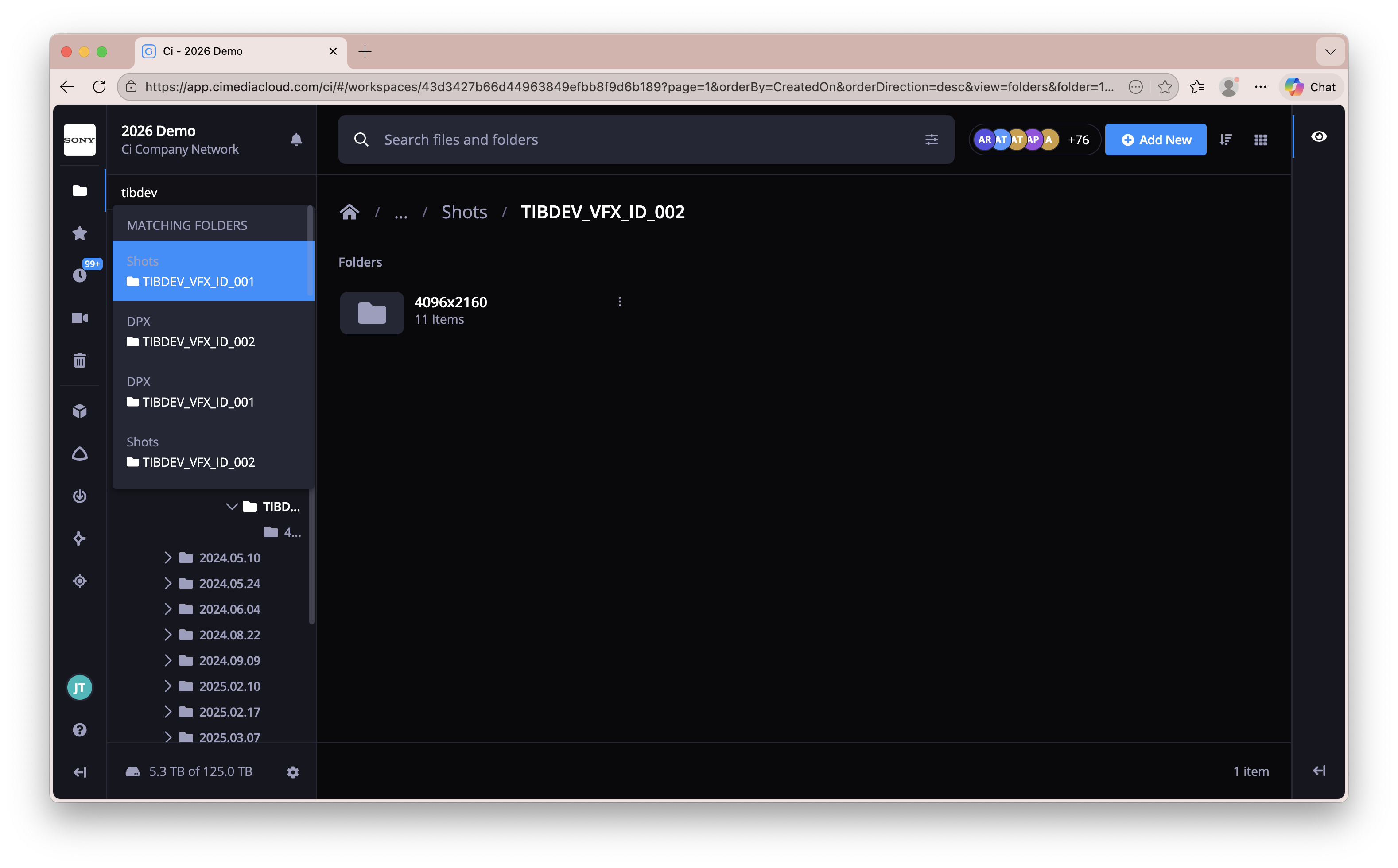The image size is (1398, 868).
Task: Click the Copilot Chat button in the browser toolbar
Action: (x=1310, y=87)
